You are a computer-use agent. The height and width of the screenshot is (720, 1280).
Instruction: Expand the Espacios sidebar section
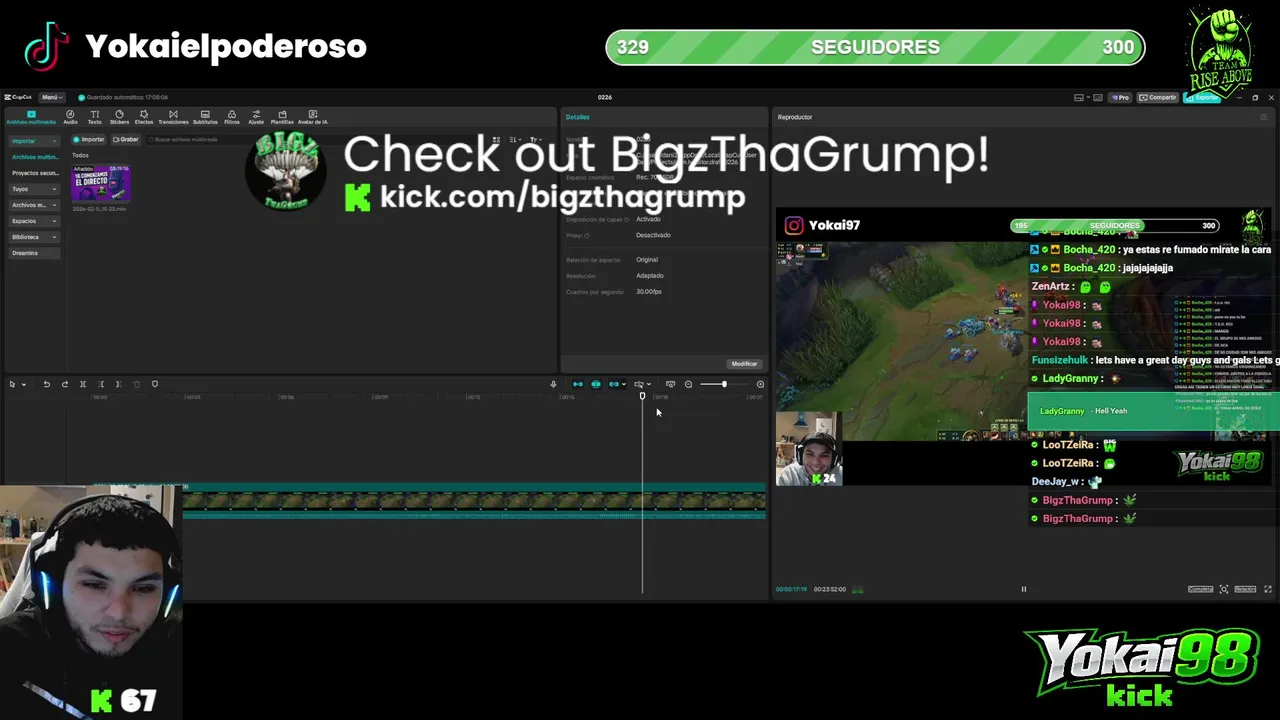coord(34,221)
